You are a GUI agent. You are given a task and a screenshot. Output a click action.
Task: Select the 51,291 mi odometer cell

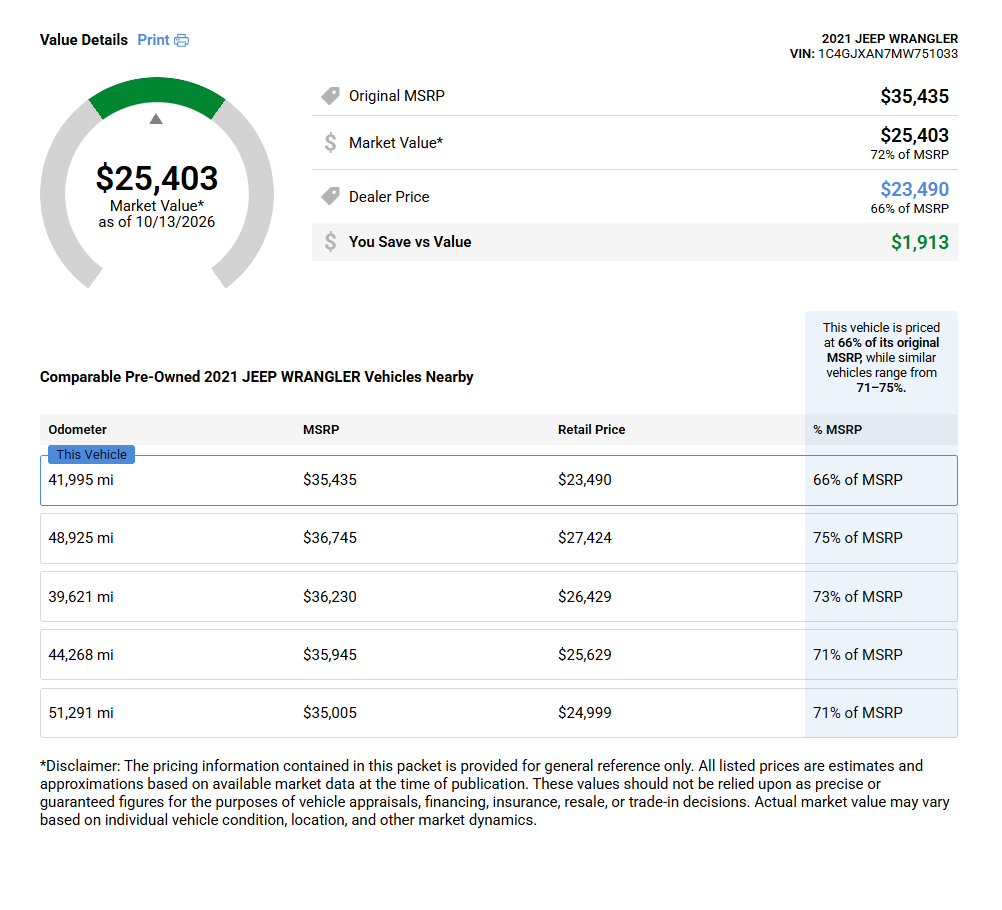(81, 713)
